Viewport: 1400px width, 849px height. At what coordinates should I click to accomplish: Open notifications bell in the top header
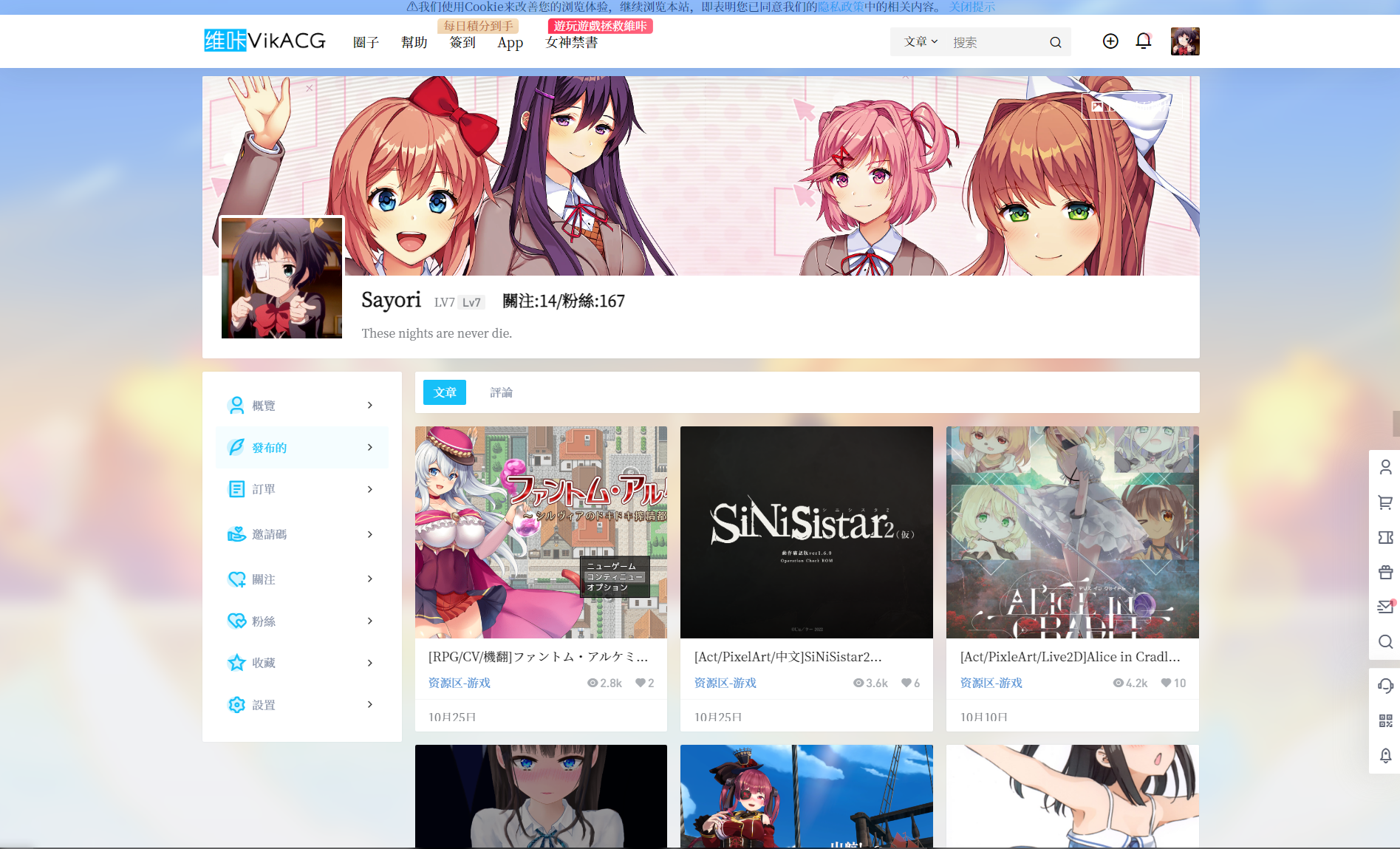coord(1144,41)
